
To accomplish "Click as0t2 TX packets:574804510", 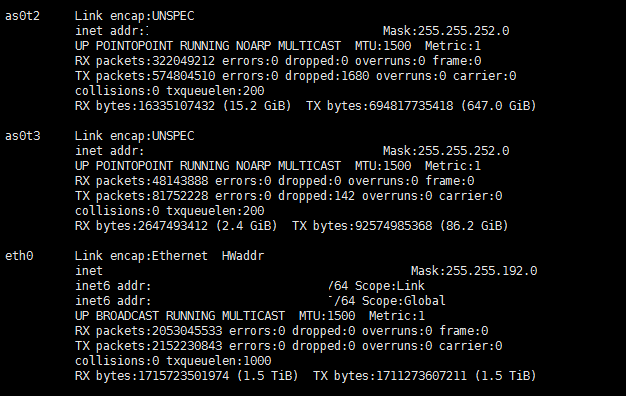I will pos(145,76).
